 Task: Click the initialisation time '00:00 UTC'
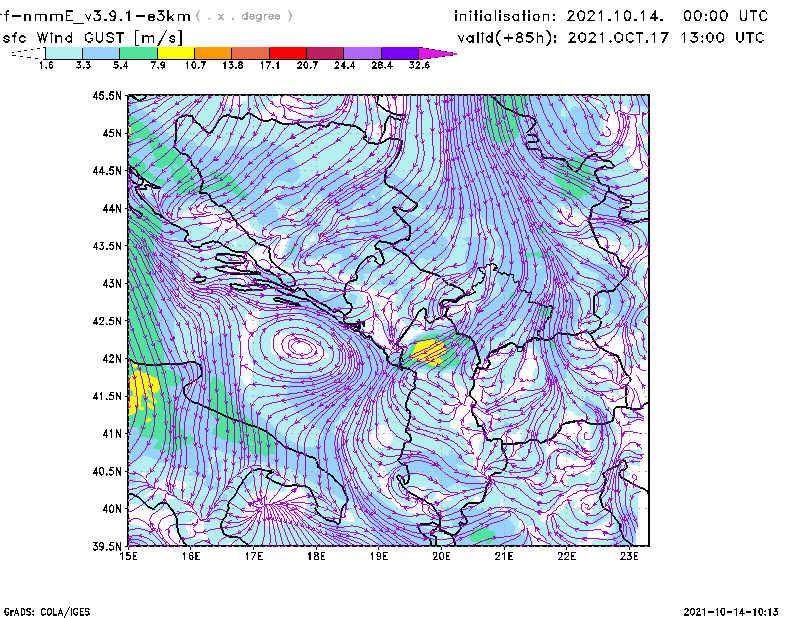click(726, 16)
